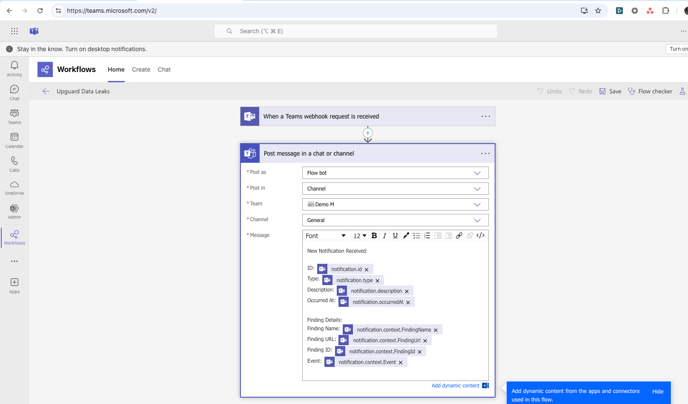Click Redo in the flow toolbar

click(x=580, y=91)
